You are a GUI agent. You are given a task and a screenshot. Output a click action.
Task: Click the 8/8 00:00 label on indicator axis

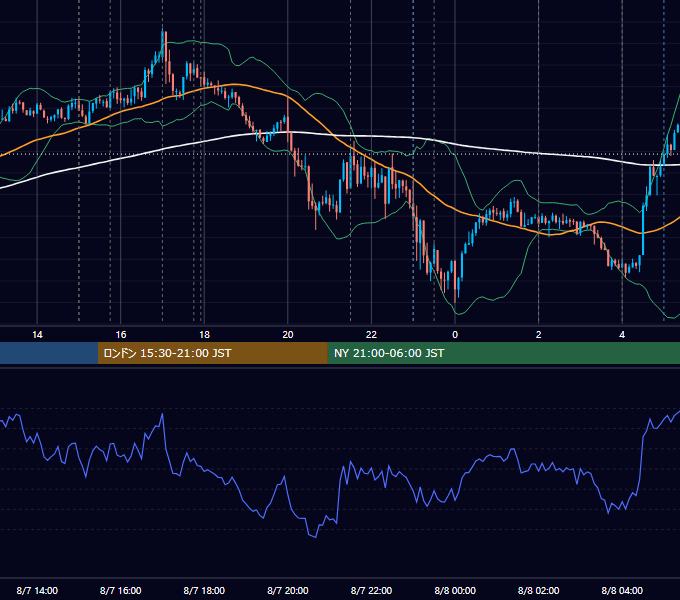click(x=455, y=590)
